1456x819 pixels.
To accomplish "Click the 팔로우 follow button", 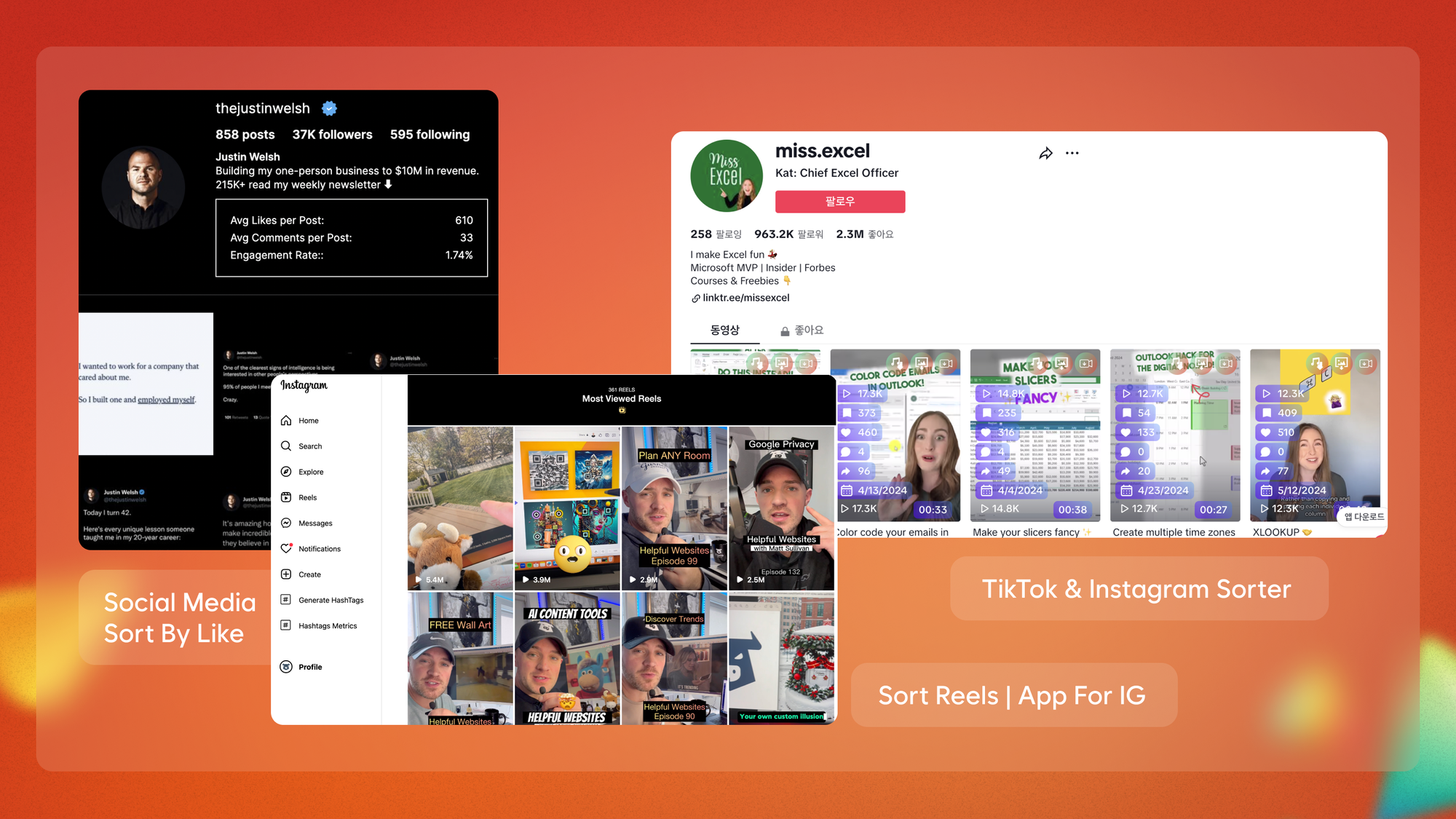I will 840,202.
